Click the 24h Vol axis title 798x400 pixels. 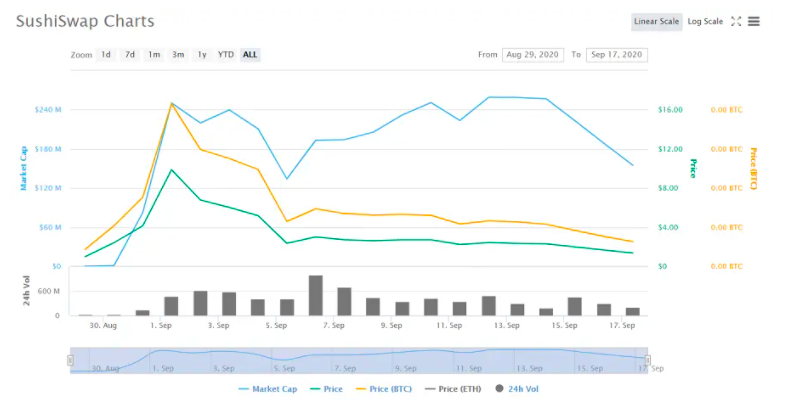coord(26,291)
